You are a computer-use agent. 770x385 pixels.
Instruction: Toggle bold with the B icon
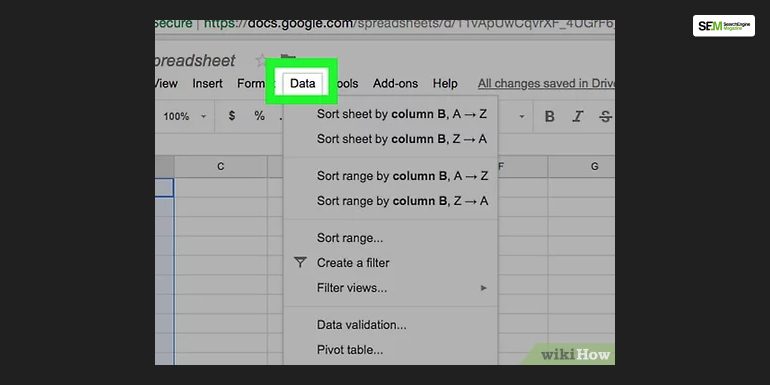(x=550, y=116)
